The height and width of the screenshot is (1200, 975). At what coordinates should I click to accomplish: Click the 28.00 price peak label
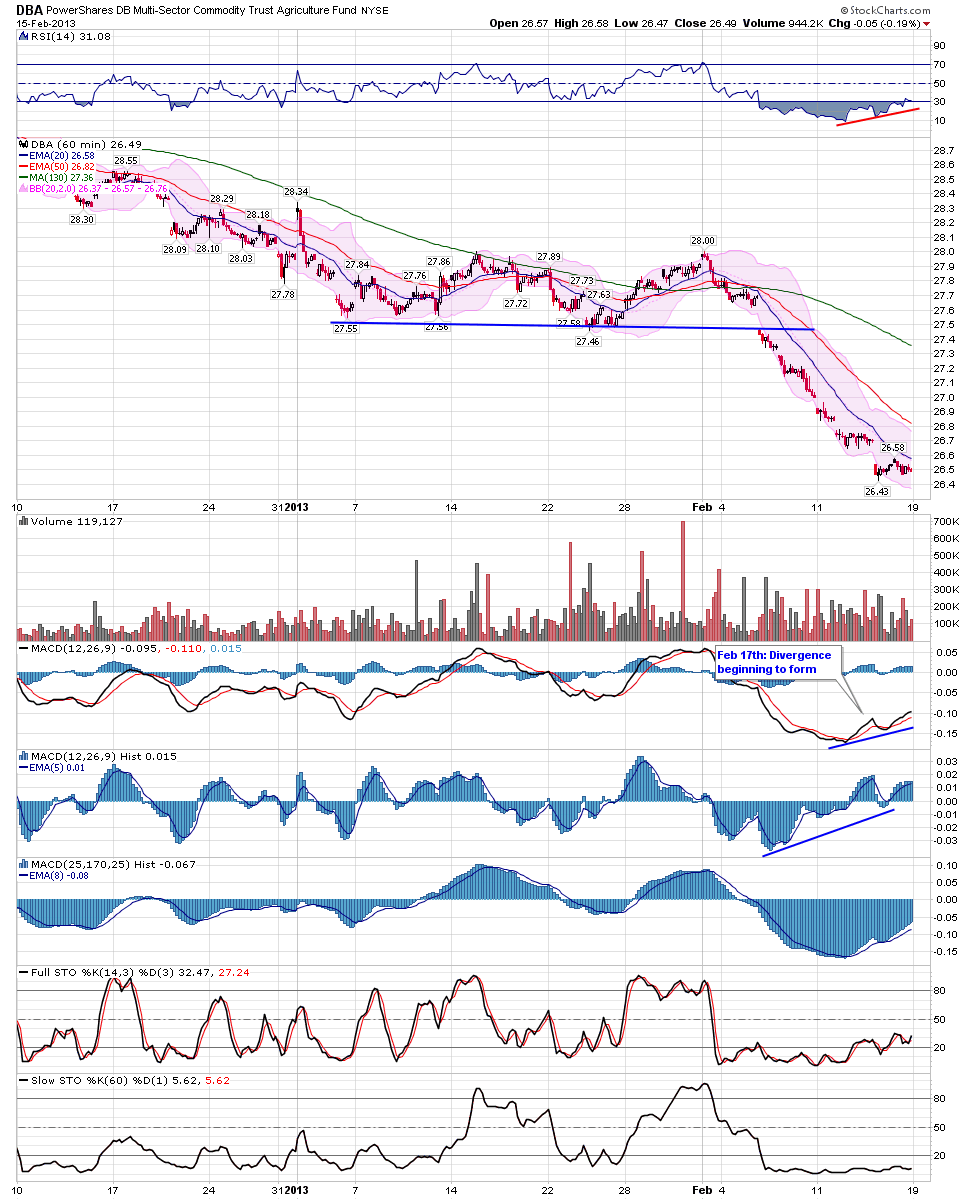click(x=703, y=240)
